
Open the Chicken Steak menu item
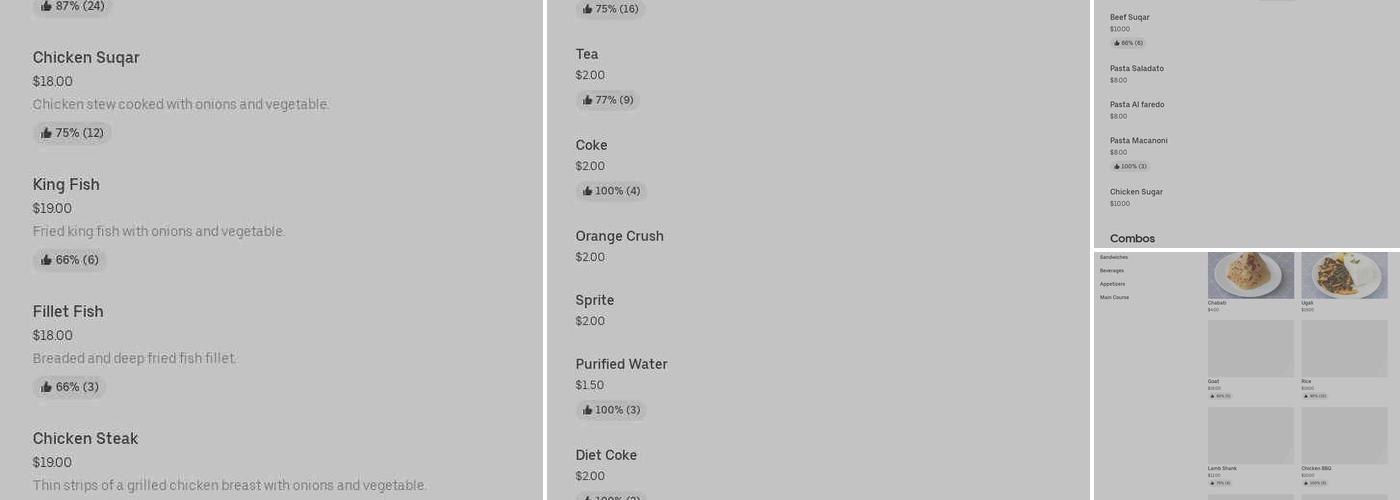[85, 439]
